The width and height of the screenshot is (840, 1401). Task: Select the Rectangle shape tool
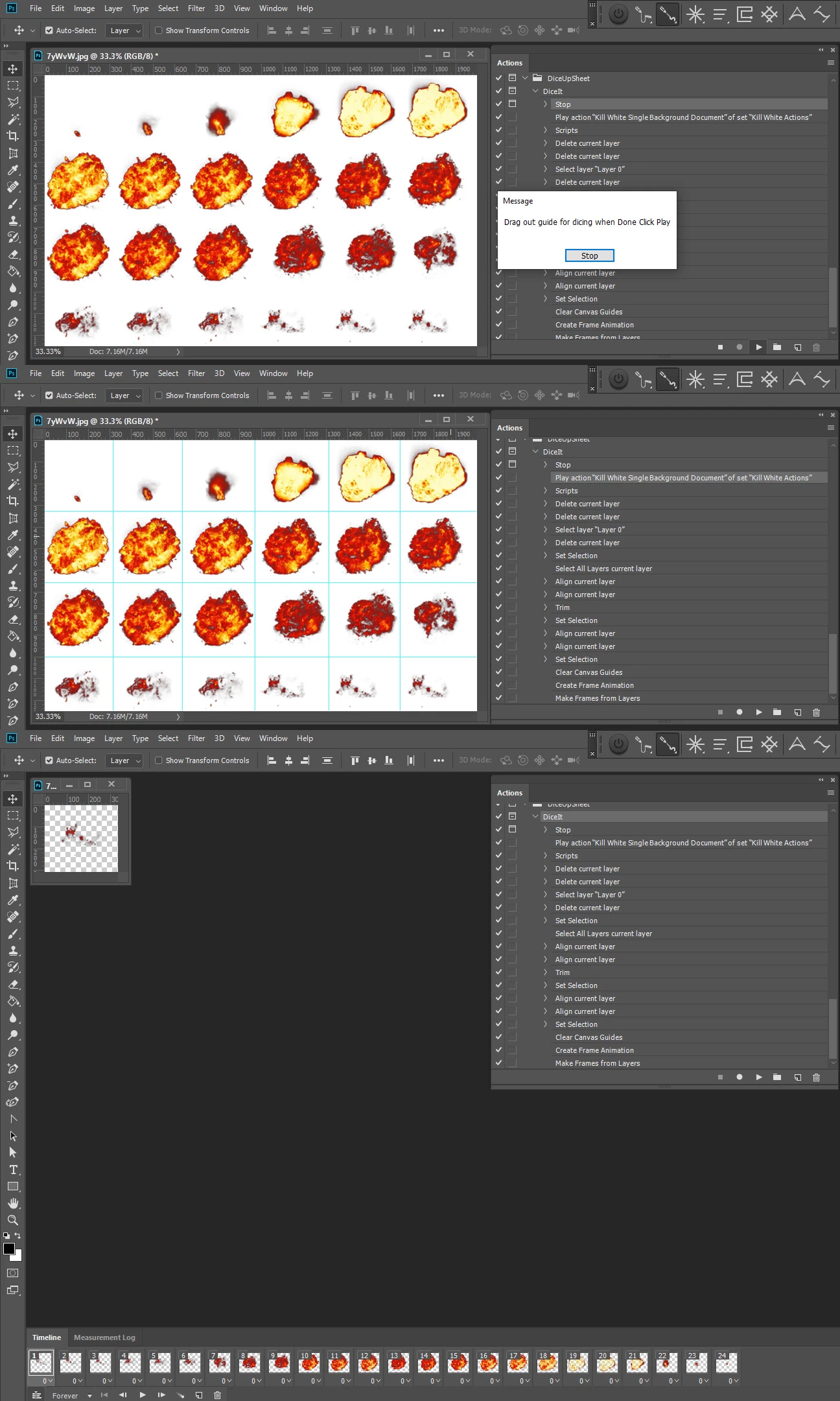point(13,1186)
